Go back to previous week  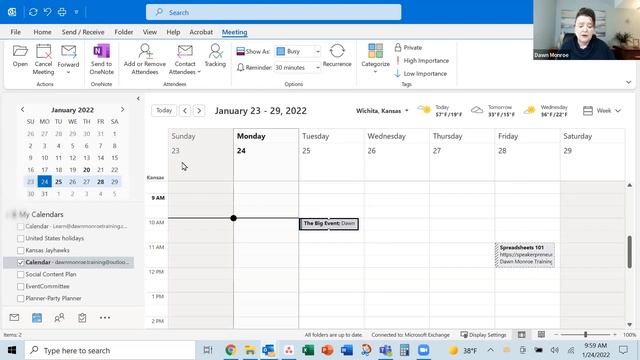click(x=185, y=111)
